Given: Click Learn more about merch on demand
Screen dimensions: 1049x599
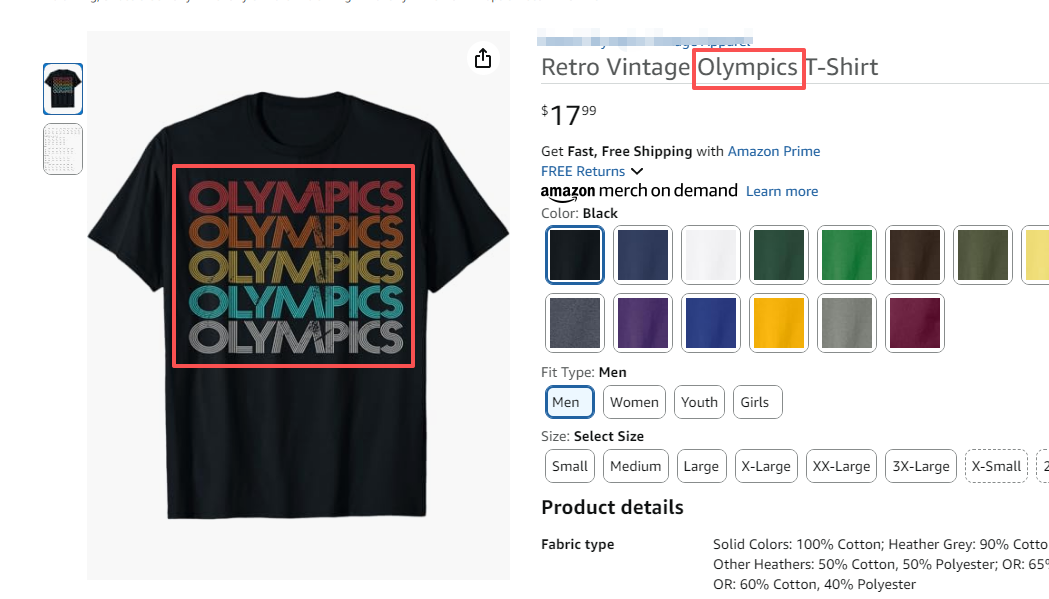Looking at the screenshot, I should coord(781,191).
